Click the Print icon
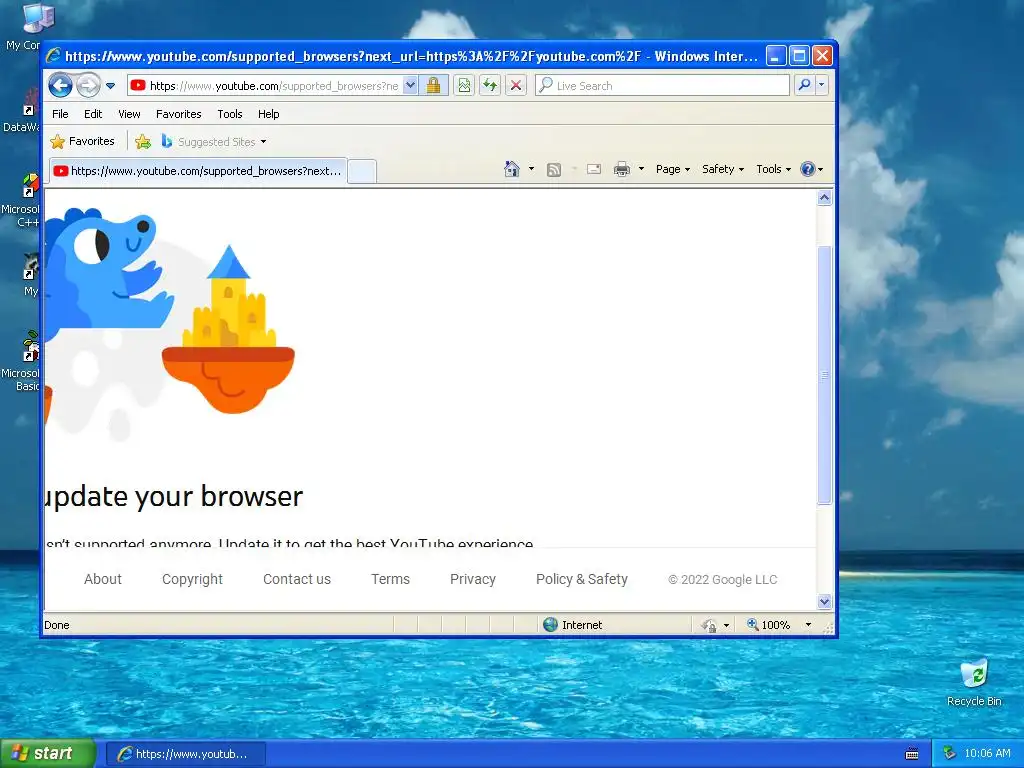Image resolution: width=1024 pixels, height=768 pixels. point(622,170)
